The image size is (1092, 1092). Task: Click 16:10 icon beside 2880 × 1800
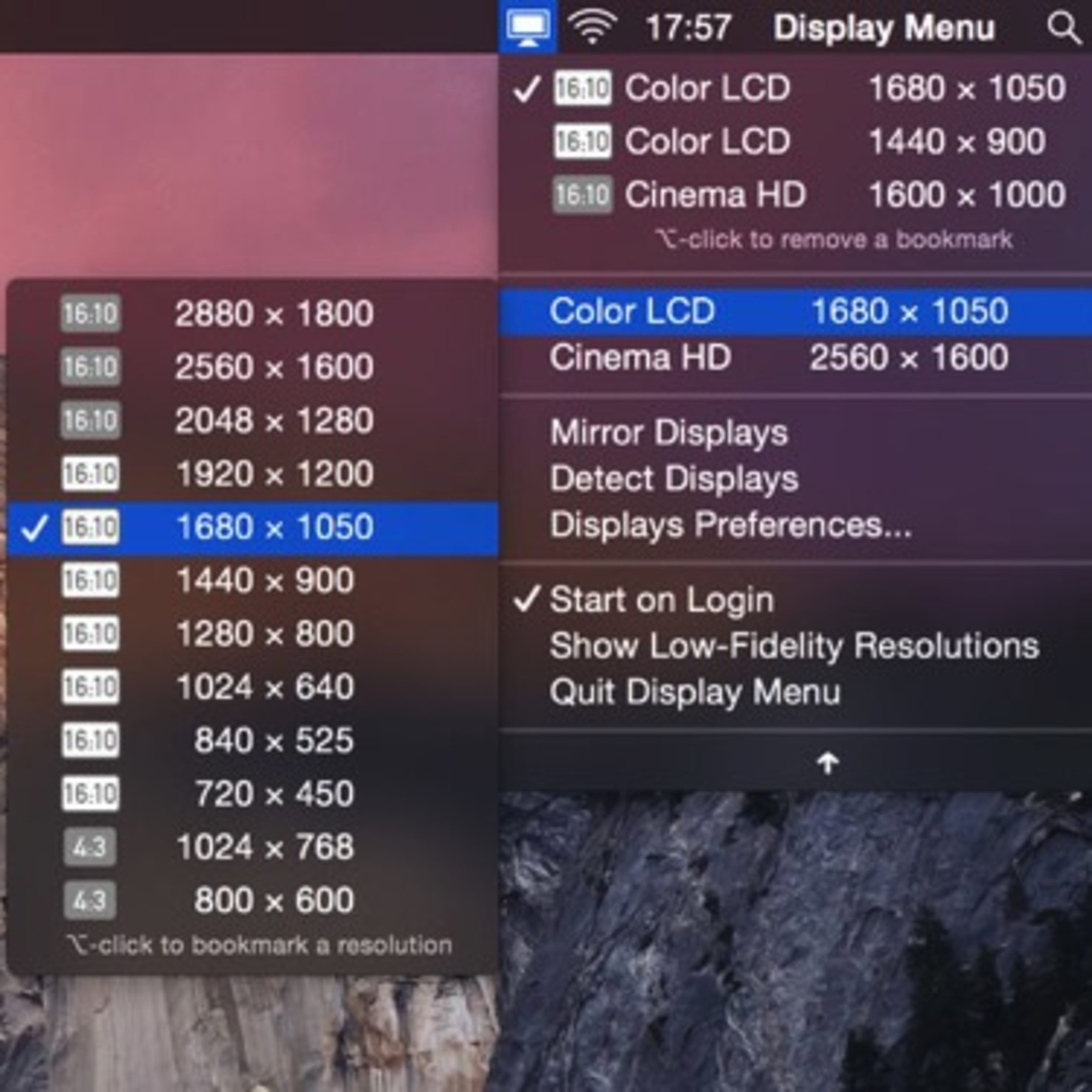90,314
